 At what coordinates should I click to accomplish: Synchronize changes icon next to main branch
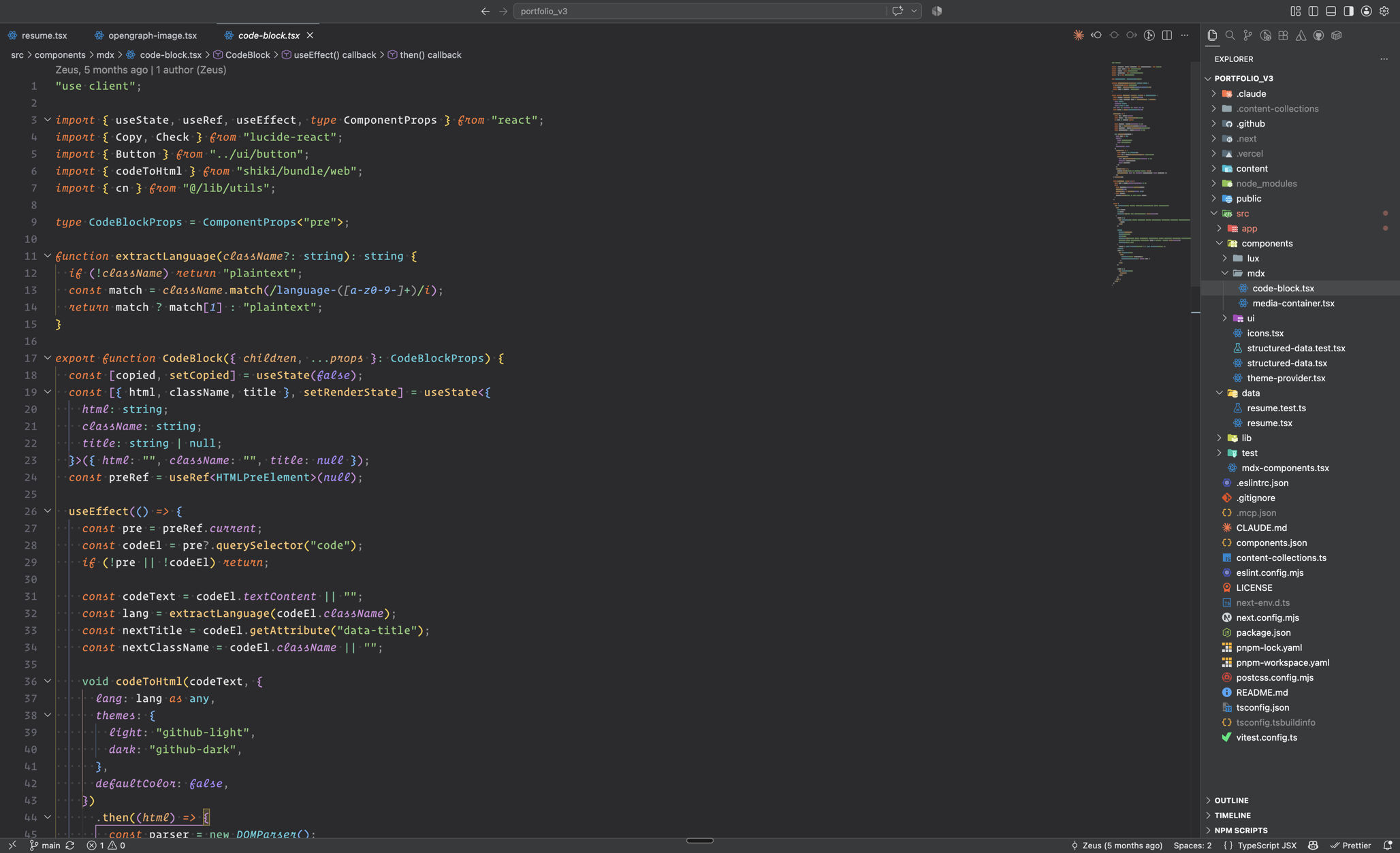click(x=70, y=846)
